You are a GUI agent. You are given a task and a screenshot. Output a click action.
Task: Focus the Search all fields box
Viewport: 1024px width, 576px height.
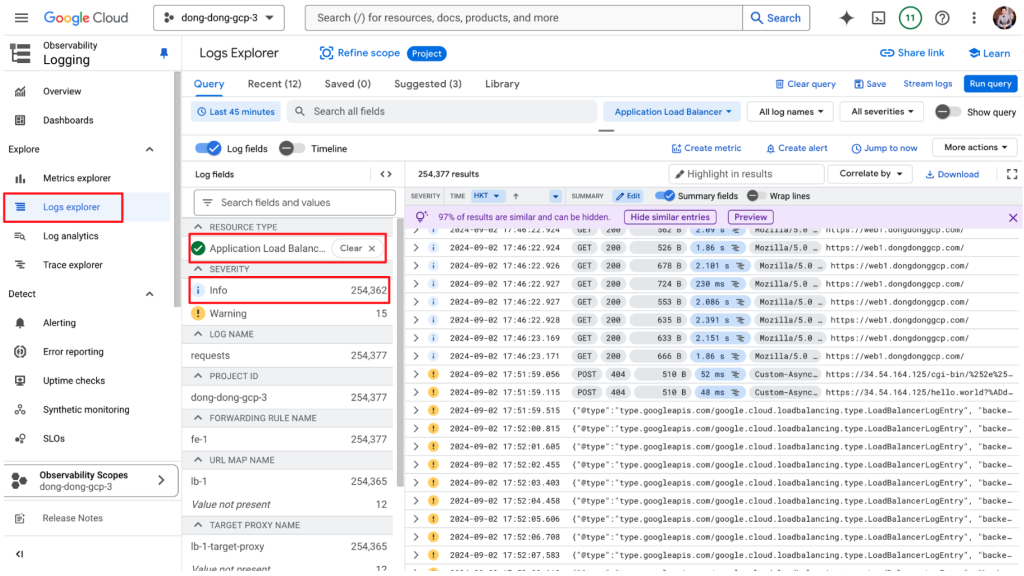(x=441, y=112)
